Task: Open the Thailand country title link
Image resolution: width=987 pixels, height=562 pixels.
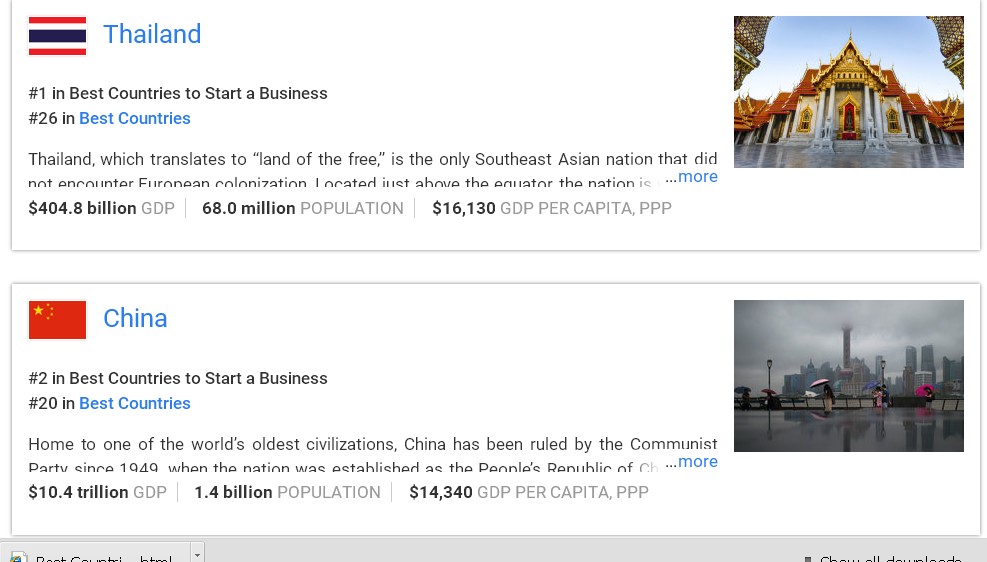Action: [152, 34]
